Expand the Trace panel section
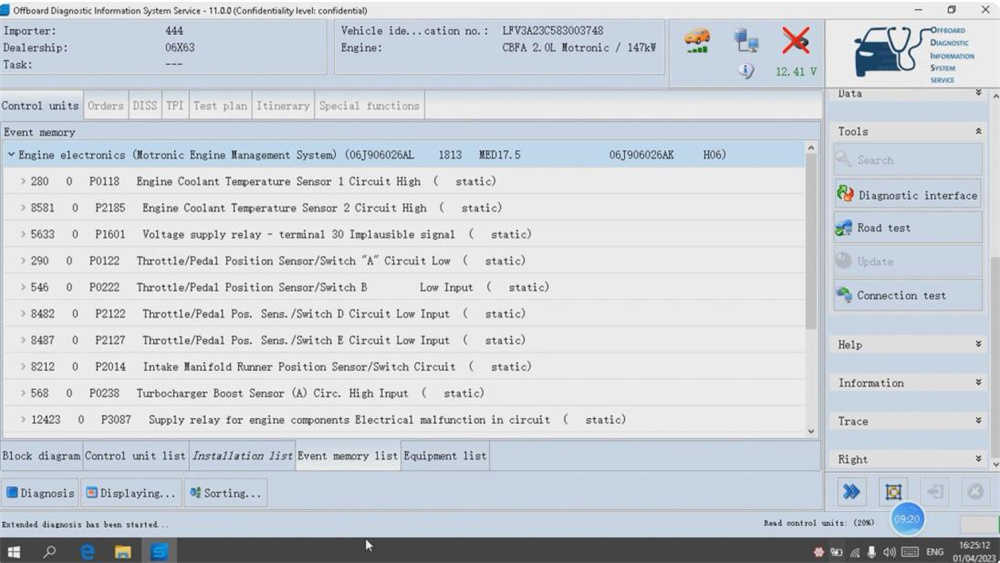Screen dimensions: 1000x563 coord(909,421)
